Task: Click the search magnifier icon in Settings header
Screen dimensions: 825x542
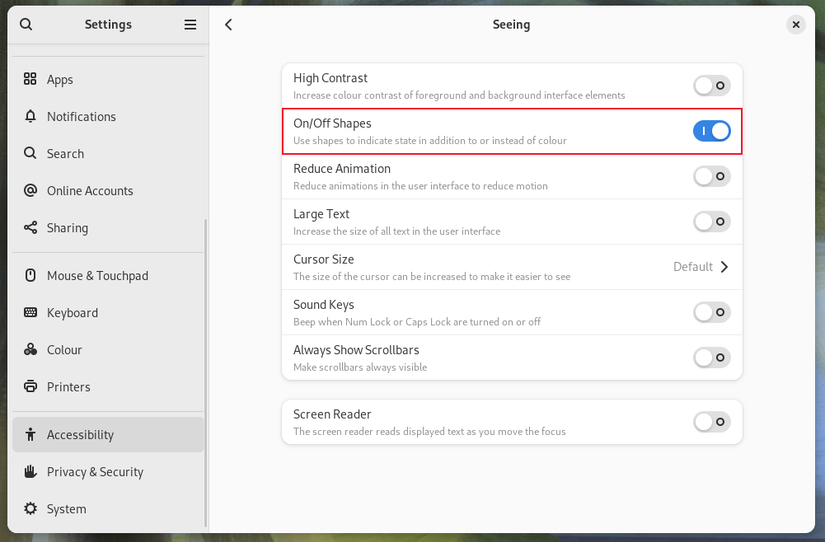Action: [26, 24]
